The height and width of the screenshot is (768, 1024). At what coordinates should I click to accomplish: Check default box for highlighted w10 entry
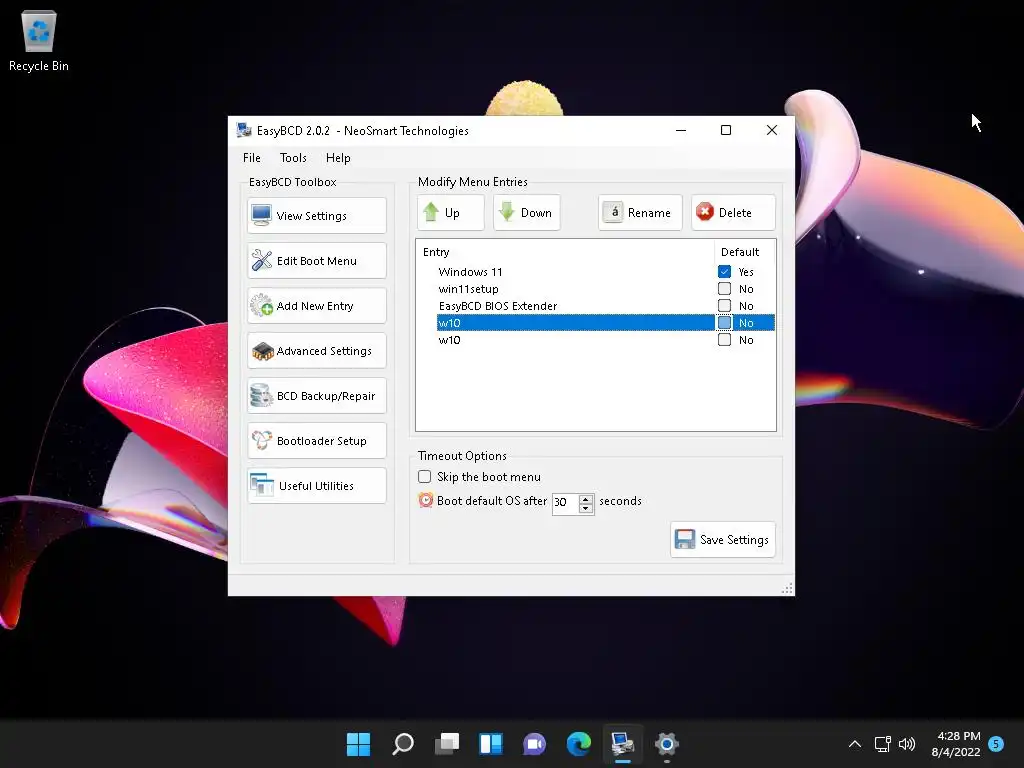[x=724, y=323]
